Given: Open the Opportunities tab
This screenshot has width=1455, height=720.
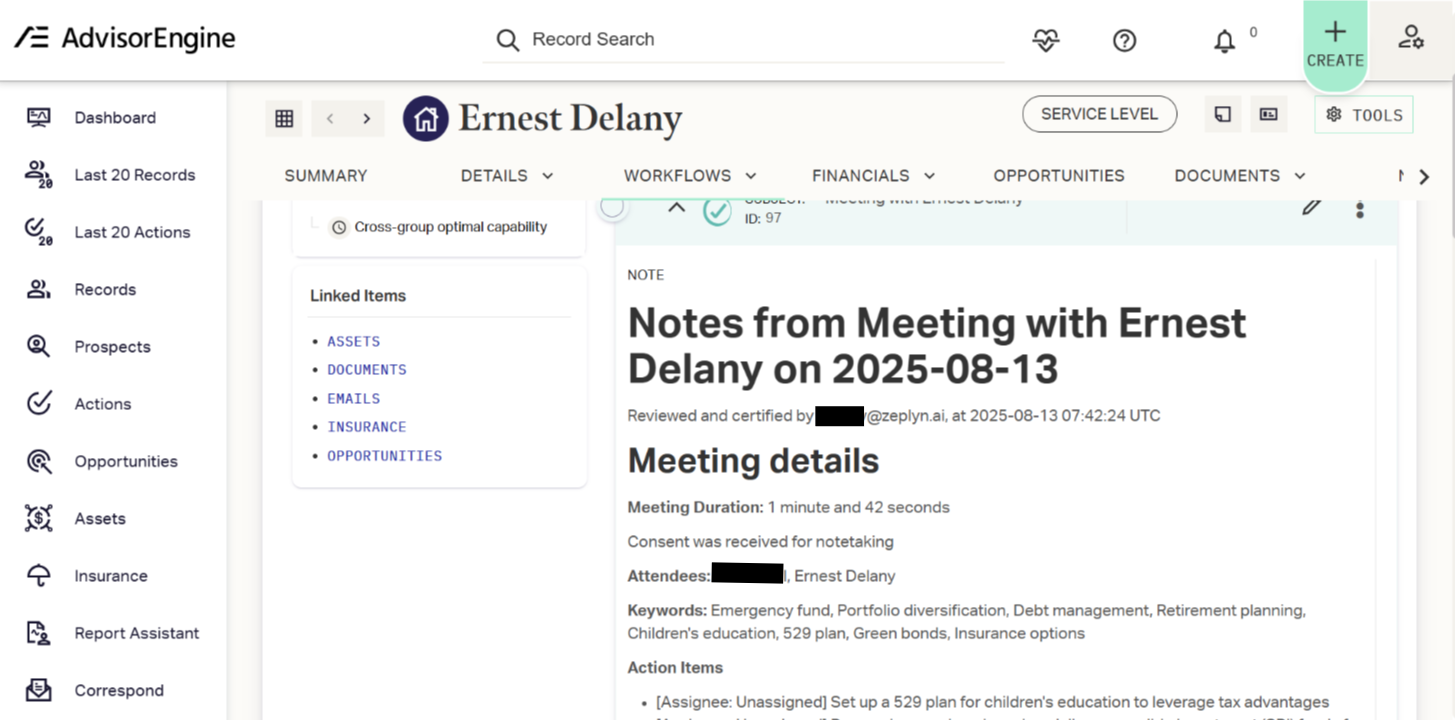Looking at the screenshot, I should (1059, 176).
